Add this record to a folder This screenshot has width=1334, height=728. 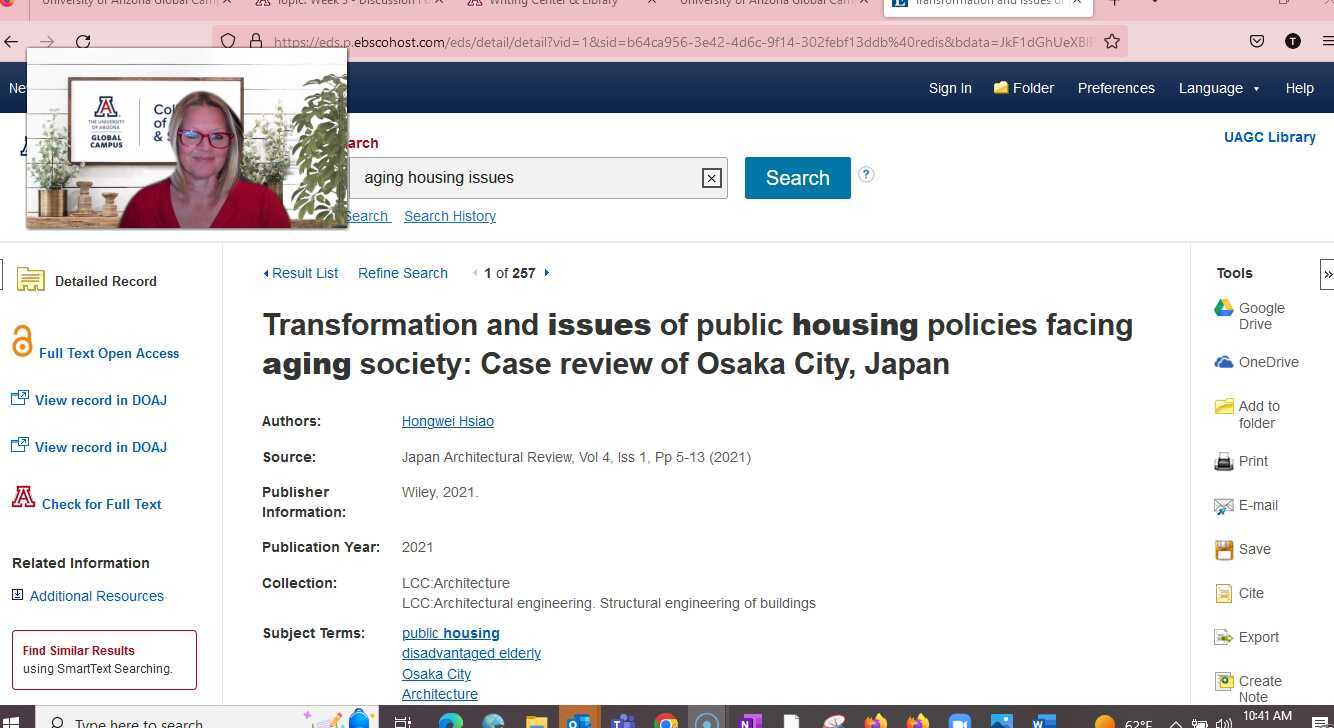point(1257,414)
